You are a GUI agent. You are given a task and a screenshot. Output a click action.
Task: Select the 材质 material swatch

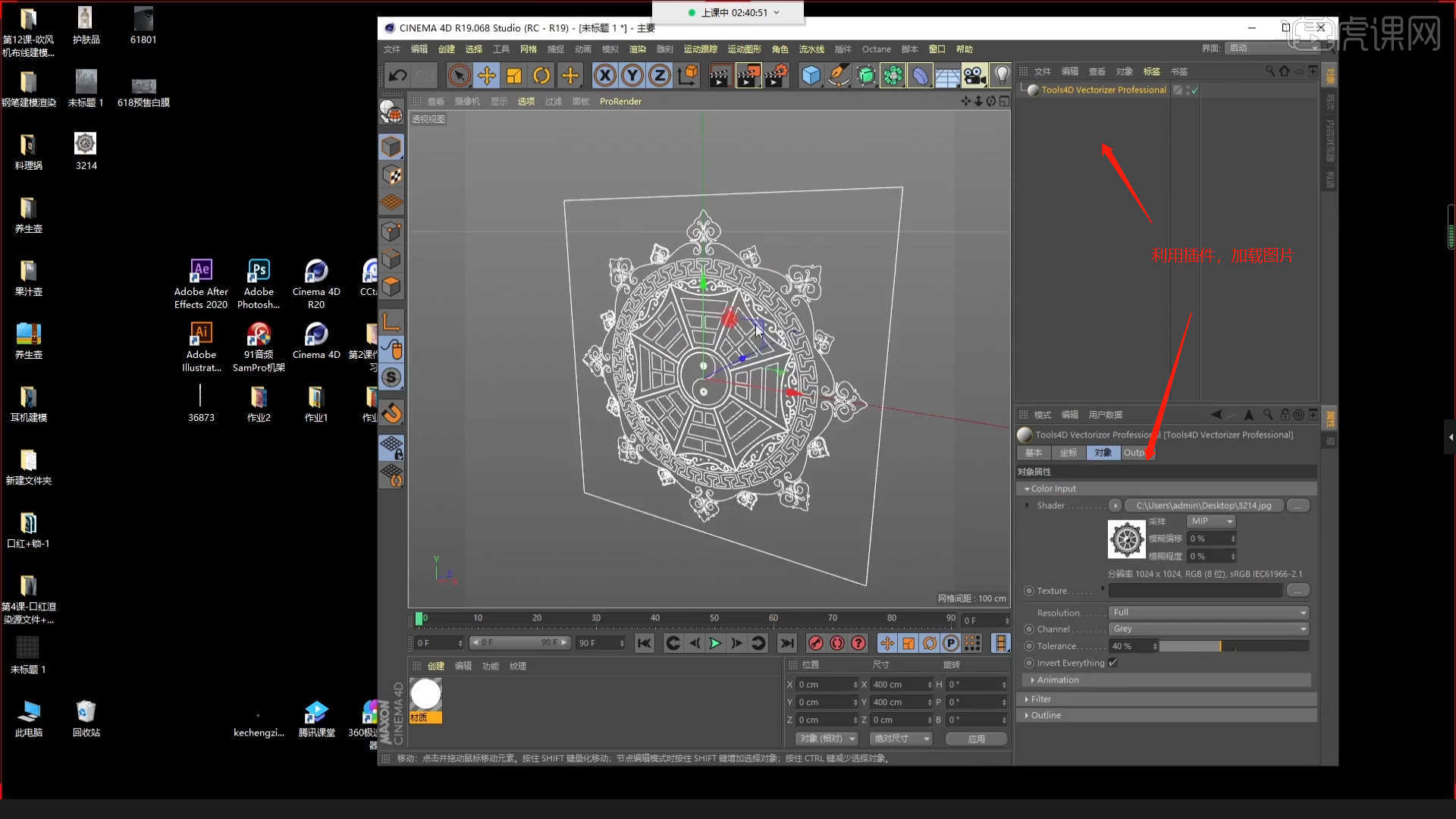425,699
